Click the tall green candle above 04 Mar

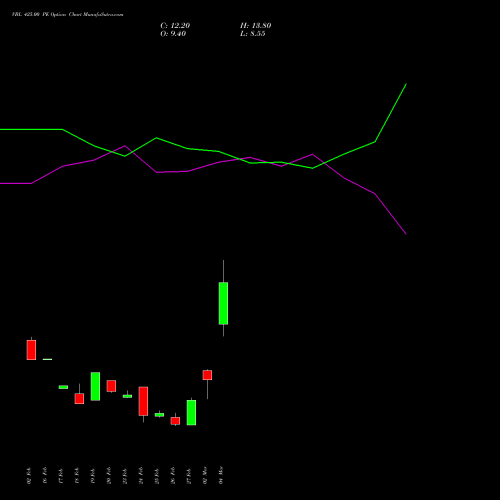click(223, 303)
